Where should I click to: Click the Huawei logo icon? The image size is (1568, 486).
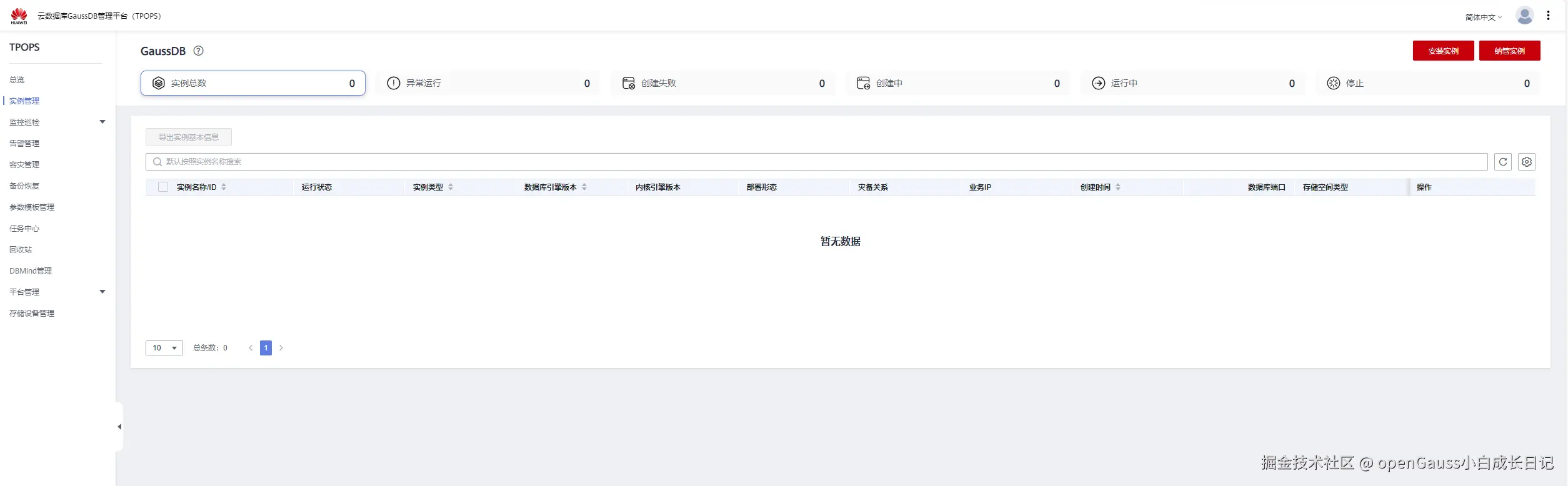pyautogui.click(x=19, y=16)
